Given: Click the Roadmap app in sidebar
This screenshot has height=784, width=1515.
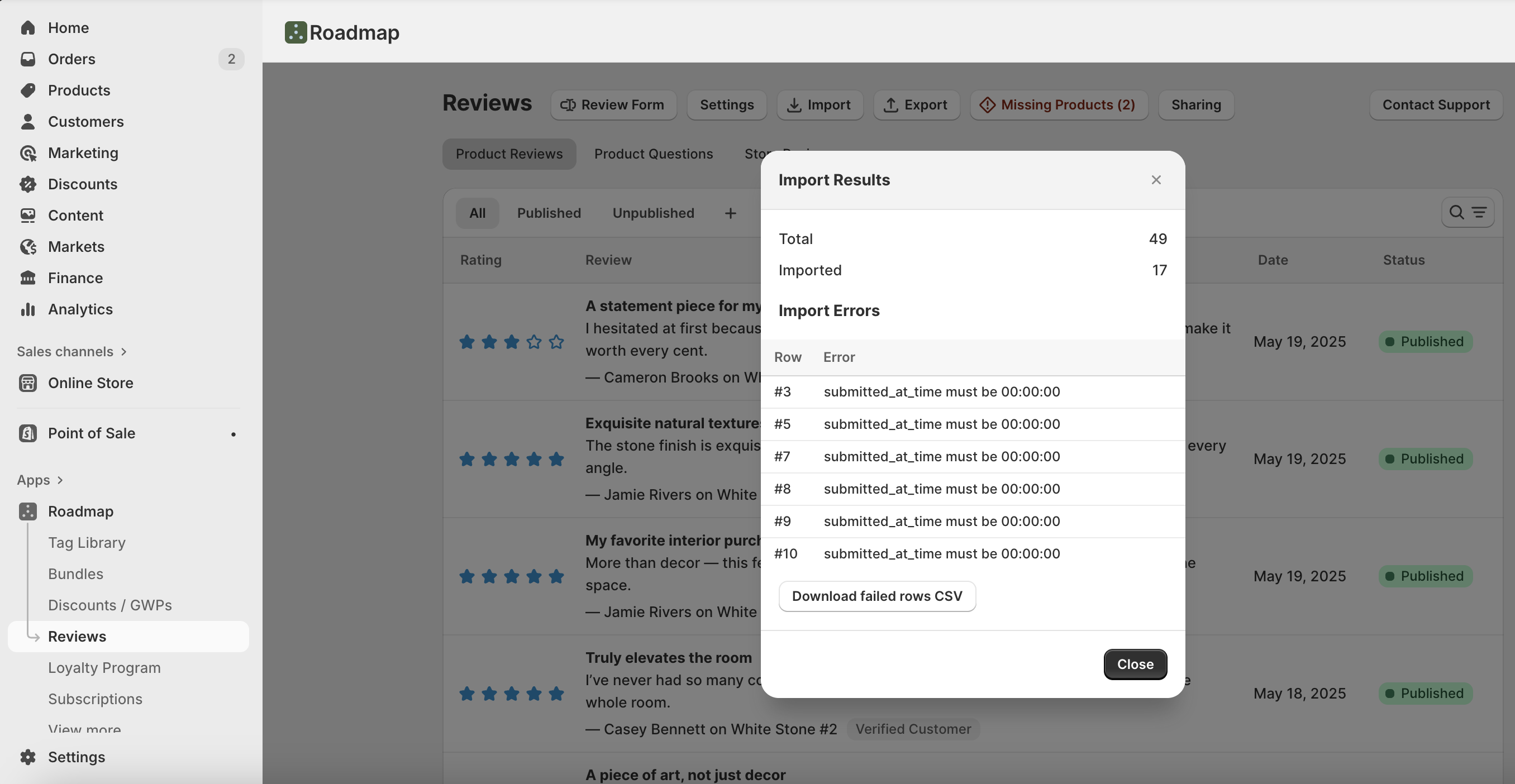Looking at the screenshot, I should tap(80, 511).
